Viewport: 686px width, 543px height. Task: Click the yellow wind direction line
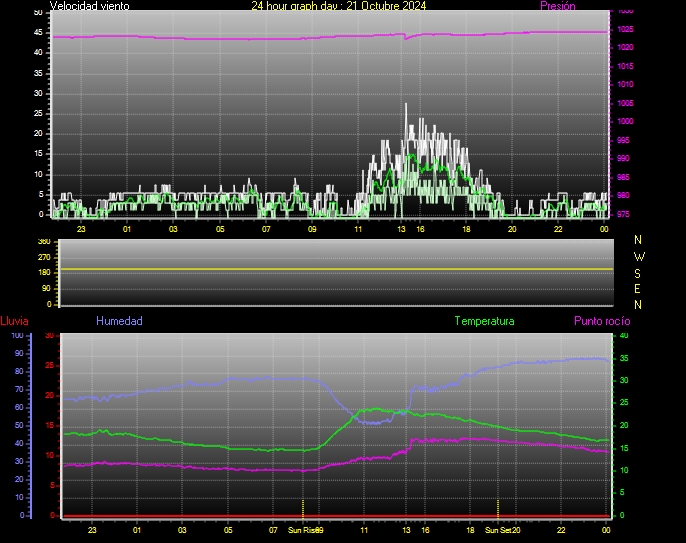click(336, 269)
